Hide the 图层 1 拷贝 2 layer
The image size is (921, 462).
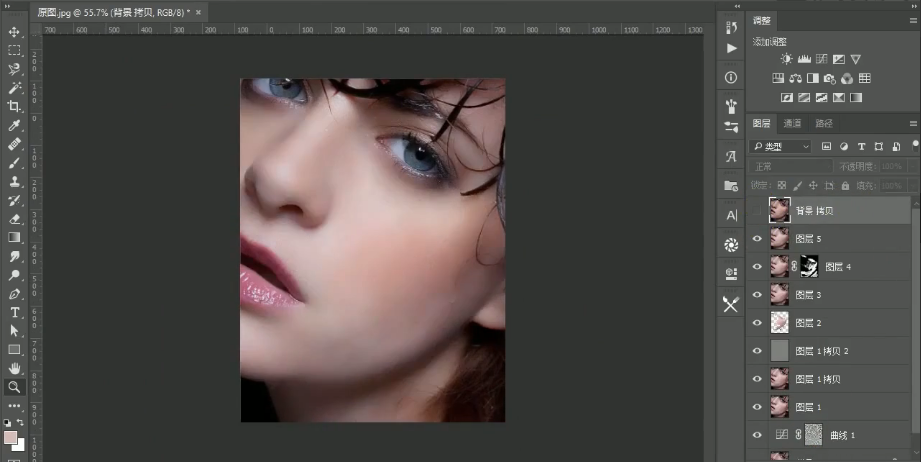tap(757, 351)
